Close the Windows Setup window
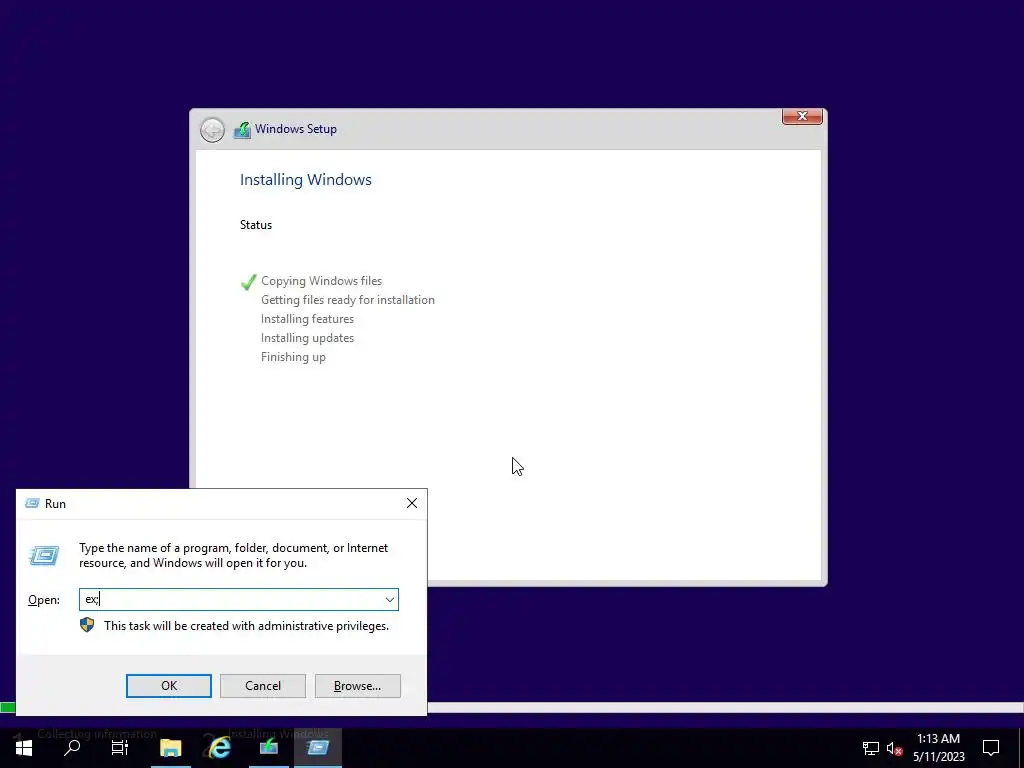 [x=802, y=116]
